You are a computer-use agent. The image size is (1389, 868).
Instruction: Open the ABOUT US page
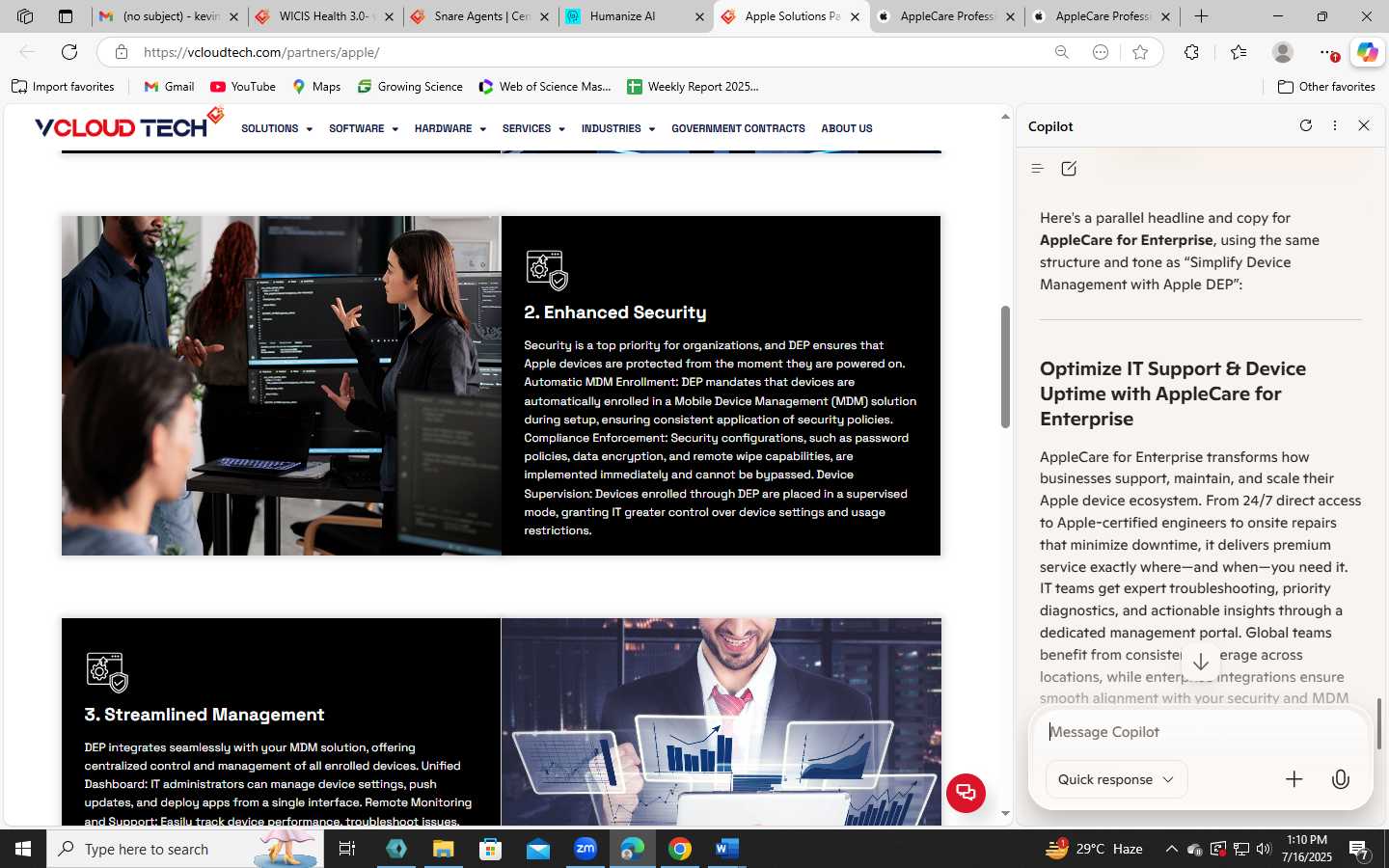pyautogui.click(x=847, y=128)
